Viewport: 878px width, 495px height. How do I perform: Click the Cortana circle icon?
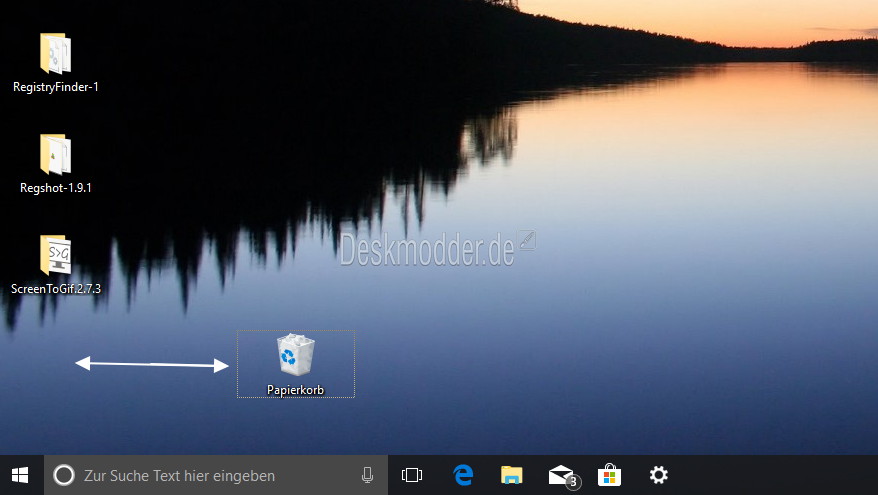pyautogui.click(x=64, y=475)
